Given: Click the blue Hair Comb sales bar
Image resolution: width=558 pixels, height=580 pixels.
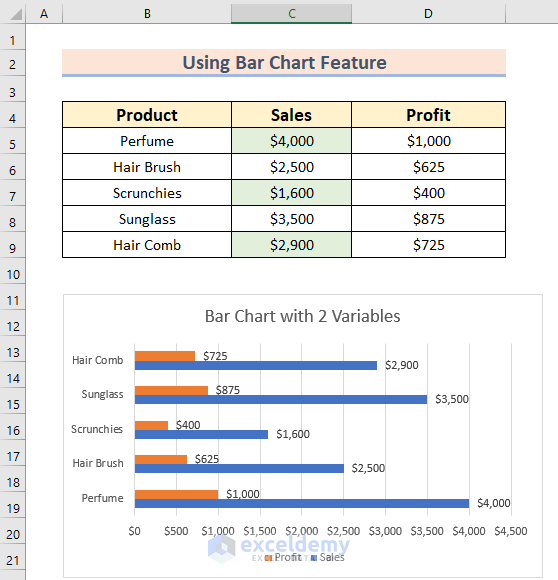Looking at the screenshot, I should click(x=256, y=365).
